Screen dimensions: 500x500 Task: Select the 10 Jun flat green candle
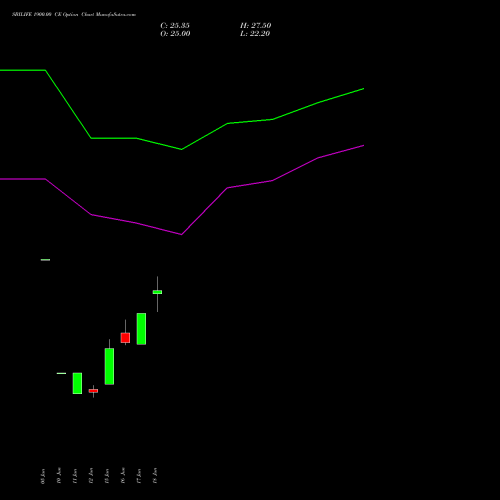pyautogui.click(x=61, y=373)
